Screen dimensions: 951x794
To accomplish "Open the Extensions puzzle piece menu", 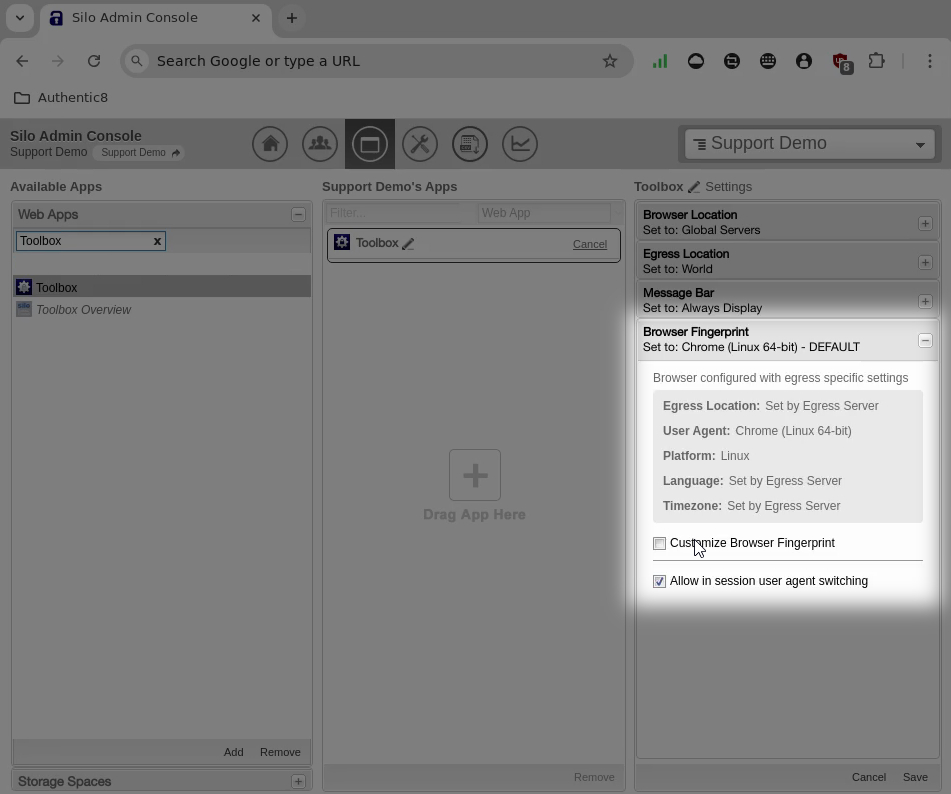I will (x=876, y=61).
